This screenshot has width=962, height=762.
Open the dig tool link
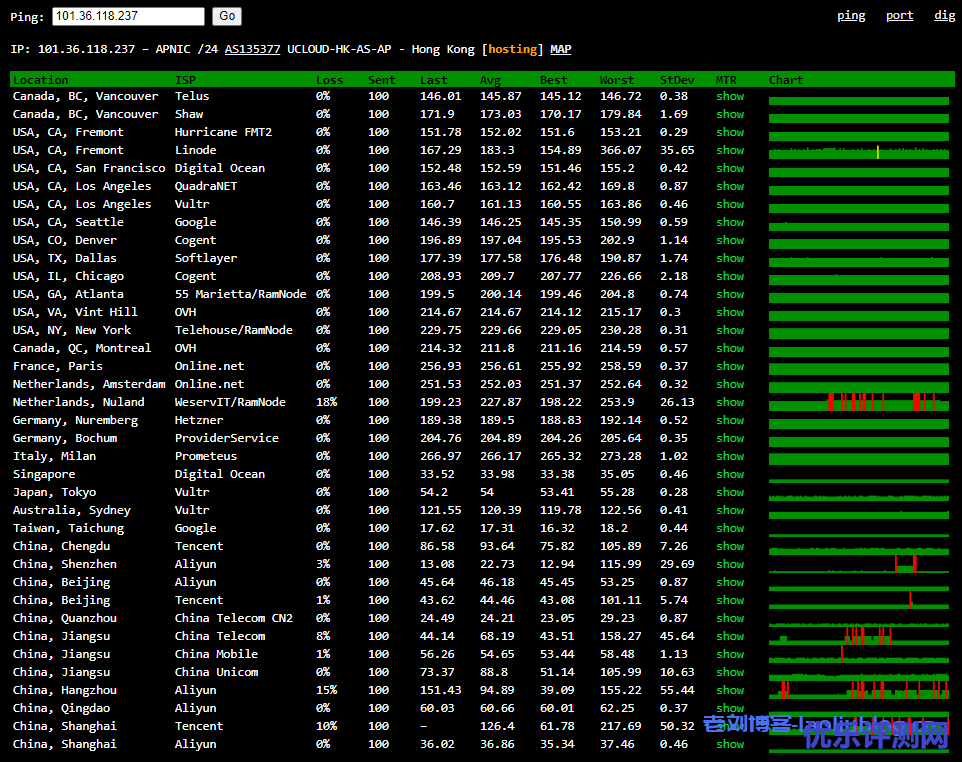(x=944, y=15)
